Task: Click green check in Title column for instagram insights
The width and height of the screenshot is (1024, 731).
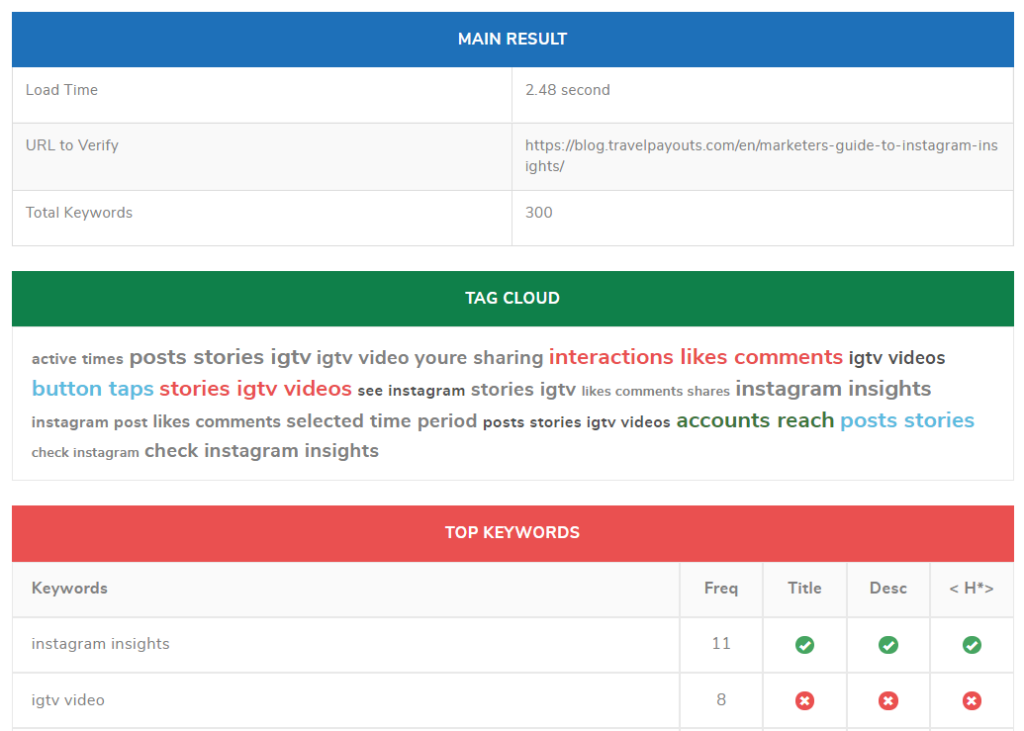Action: (x=804, y=645)
